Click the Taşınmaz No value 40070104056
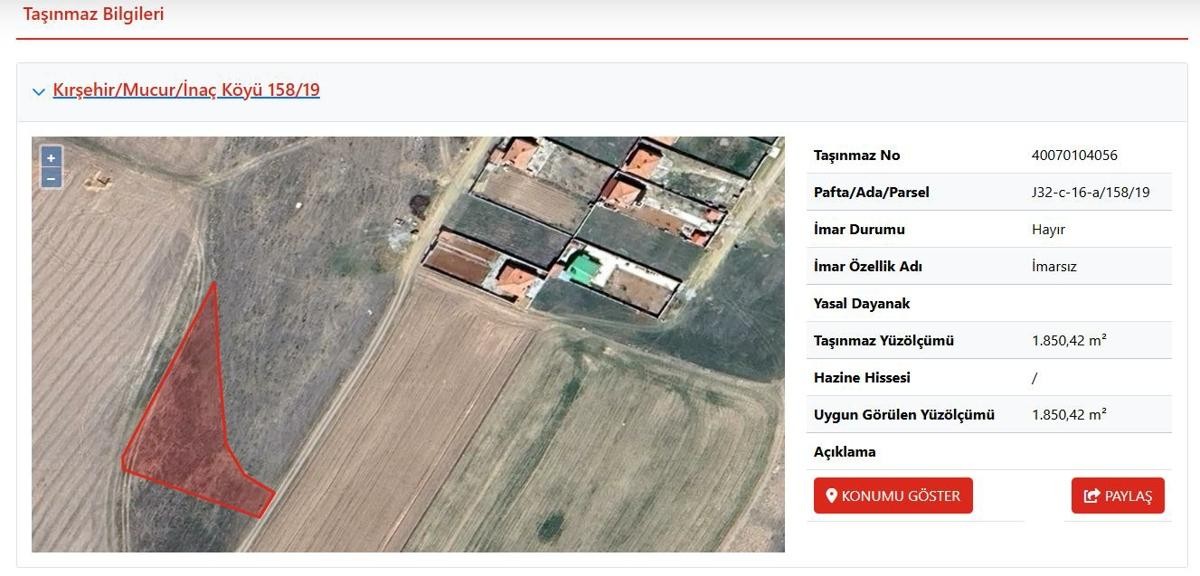This screenshot has height=576, width=1200. tap(1074, 155)
